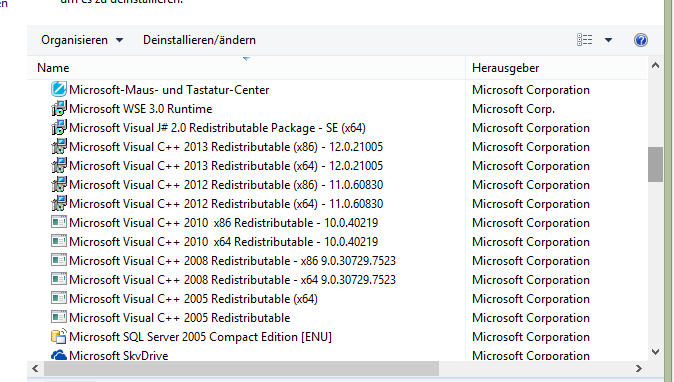Image resolution: width=674 pixels, height=382 pixels.
Task: Select Visual C++ 2005 Redistributable (x64) text
Action: pyautogui.click(x=193, y=299)
